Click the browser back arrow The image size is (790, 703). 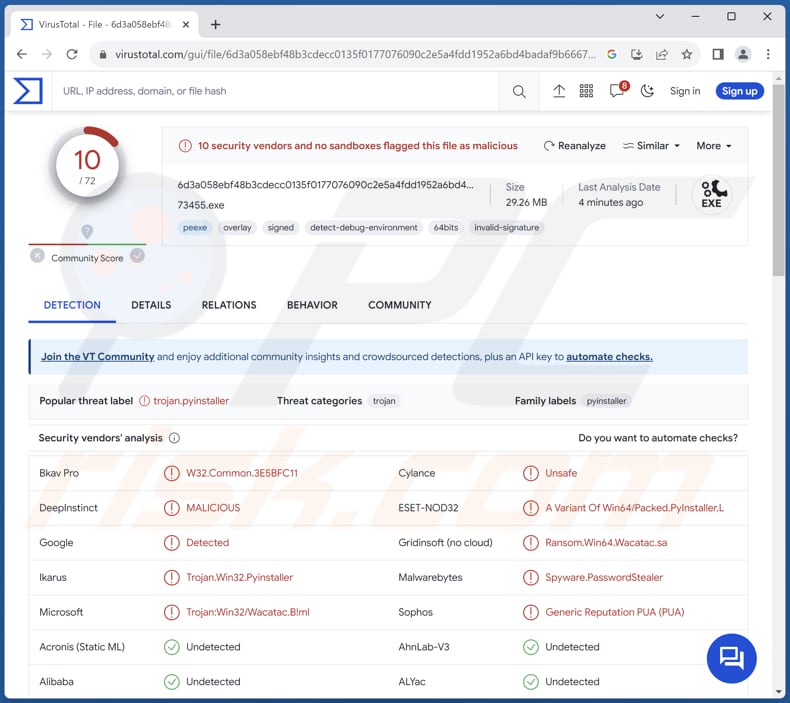tap(22, 54)
